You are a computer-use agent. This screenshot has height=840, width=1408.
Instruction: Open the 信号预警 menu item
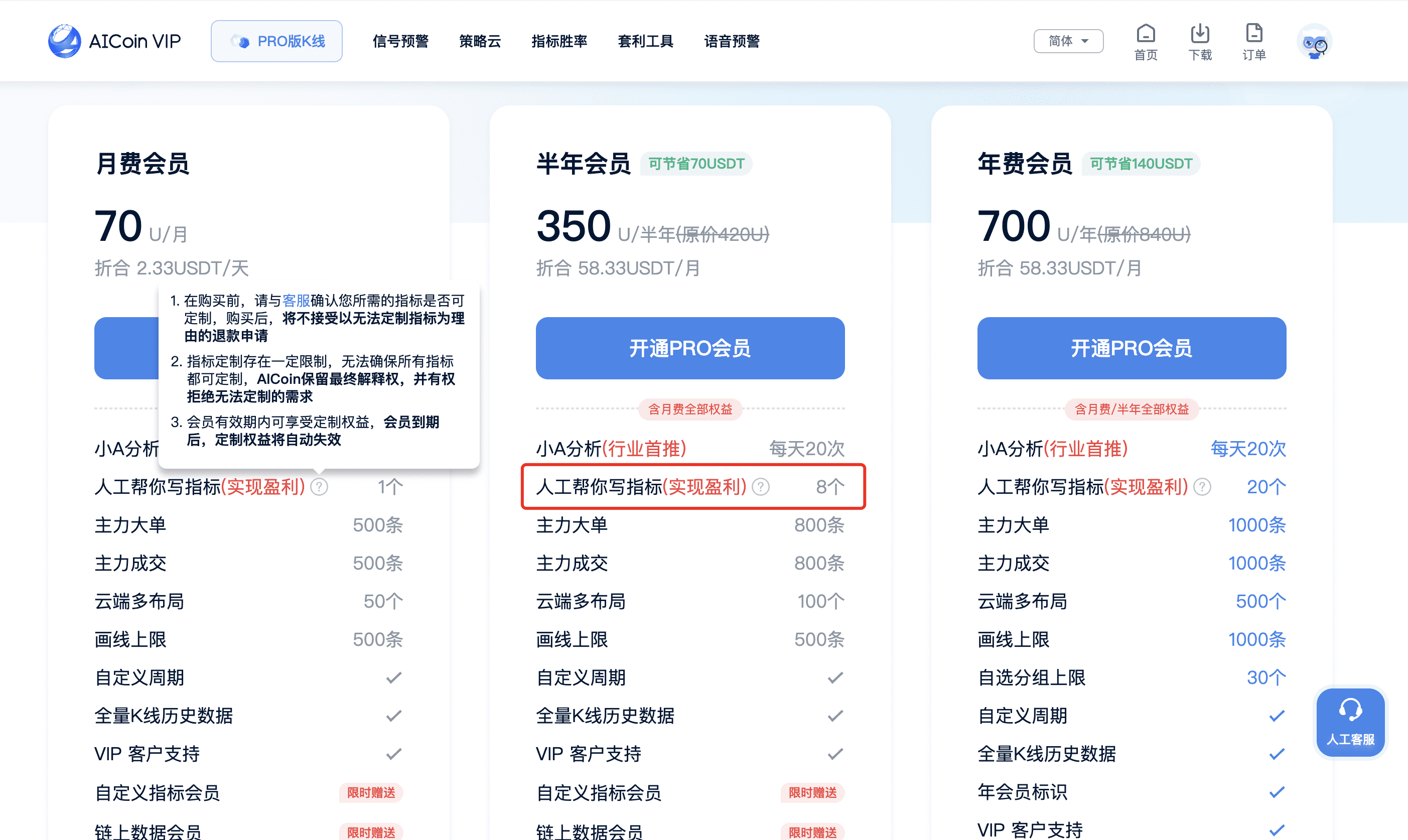point(400,41)
